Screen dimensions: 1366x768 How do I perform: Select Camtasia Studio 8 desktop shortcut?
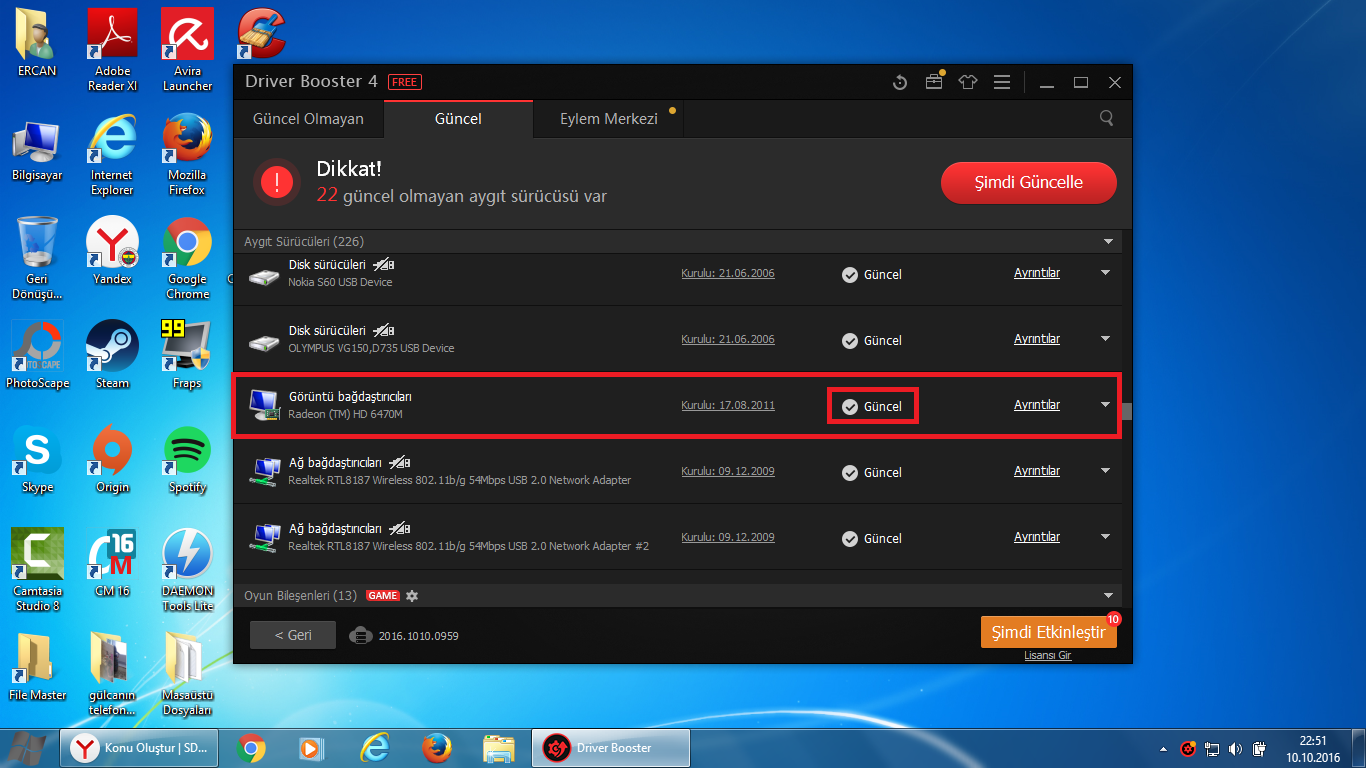pyautogui.click(x=37, y=570)
